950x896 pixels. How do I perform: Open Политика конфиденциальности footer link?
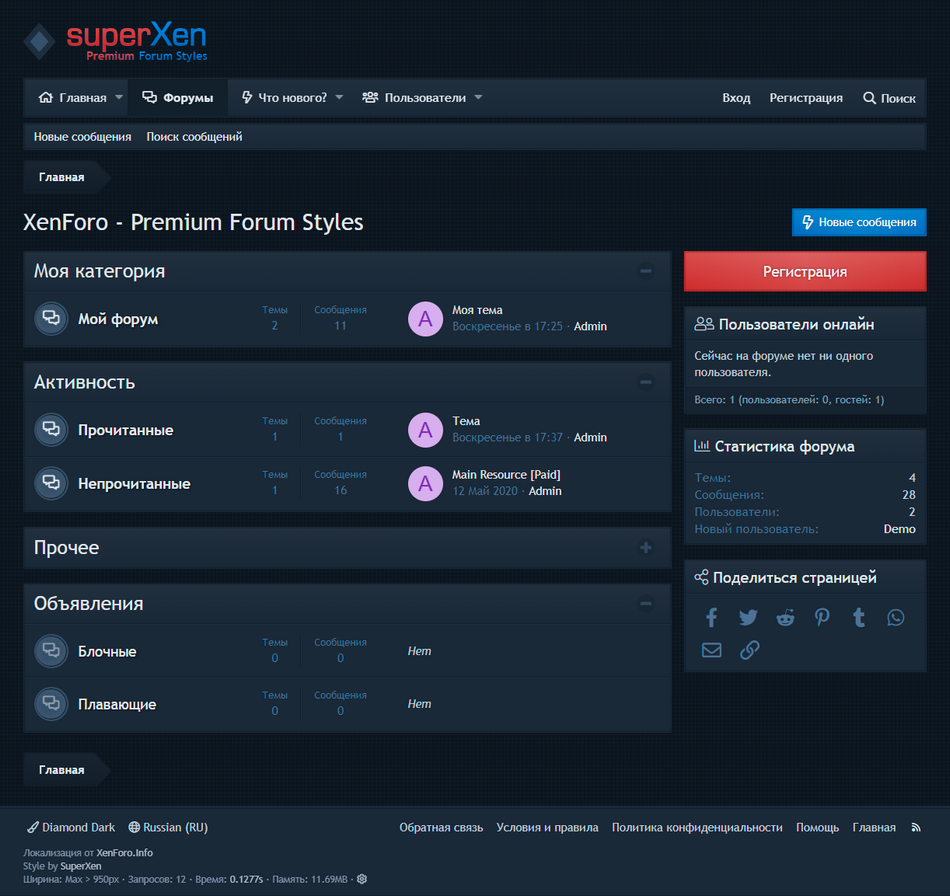coord(697,828)
